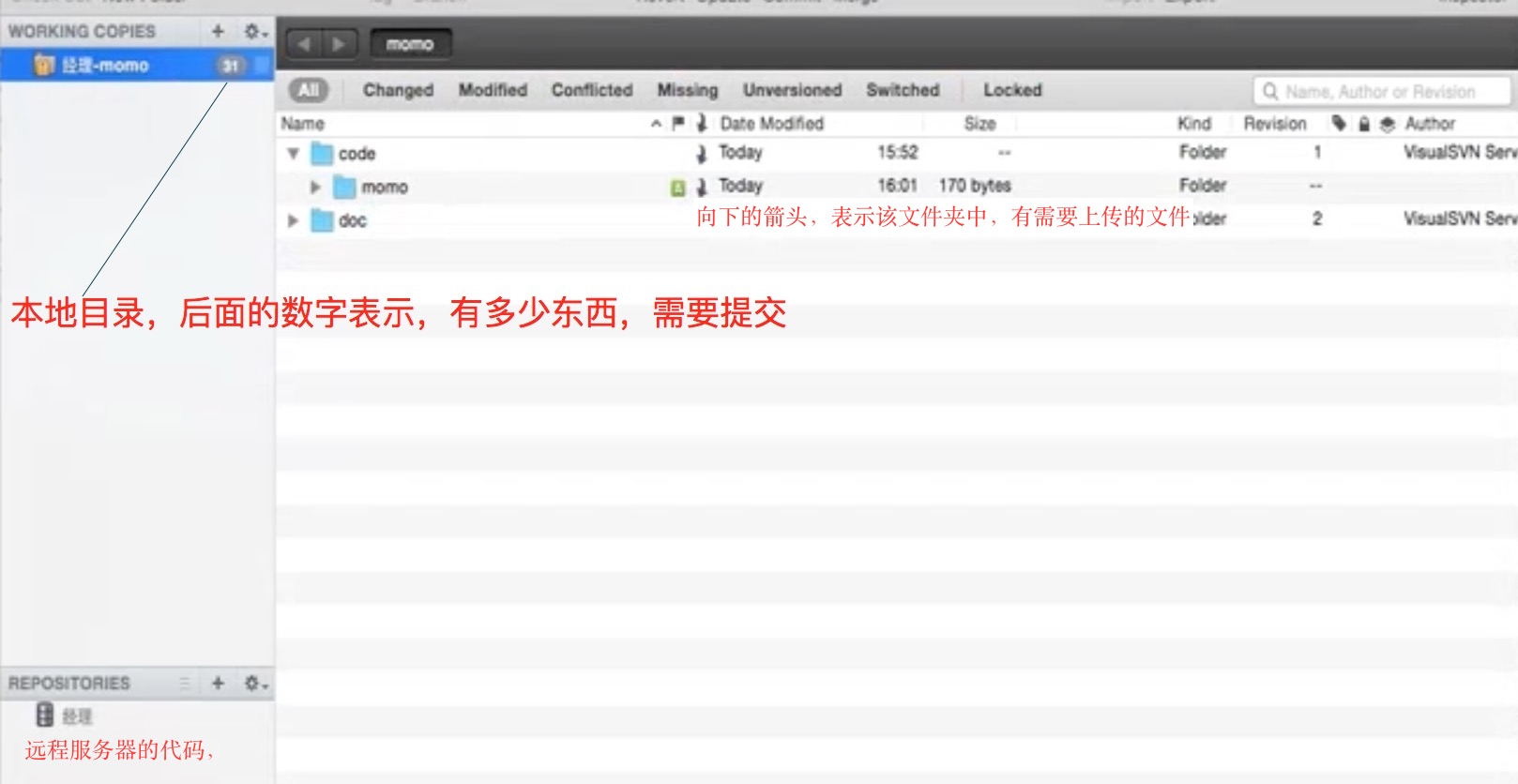Sort by the Name column header

(x=303, y=124)
